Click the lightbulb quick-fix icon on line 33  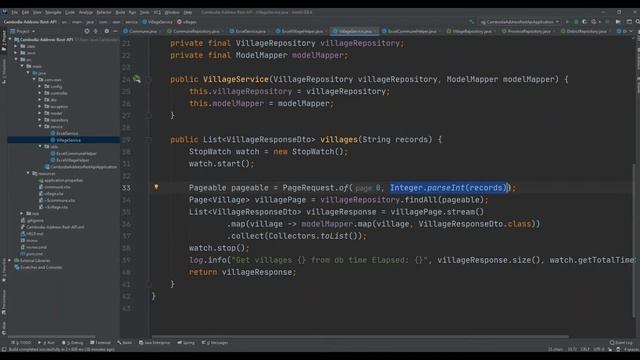pos(156,187)
